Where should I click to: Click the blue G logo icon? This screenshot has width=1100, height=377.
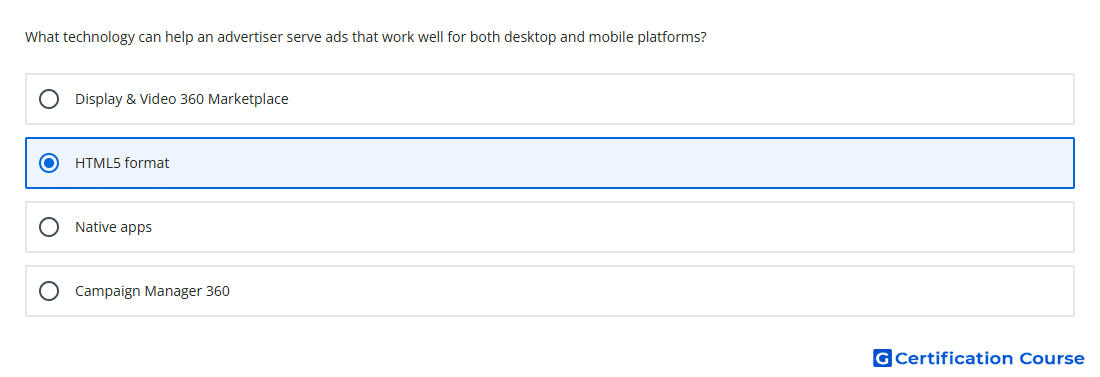pos(882,358)
